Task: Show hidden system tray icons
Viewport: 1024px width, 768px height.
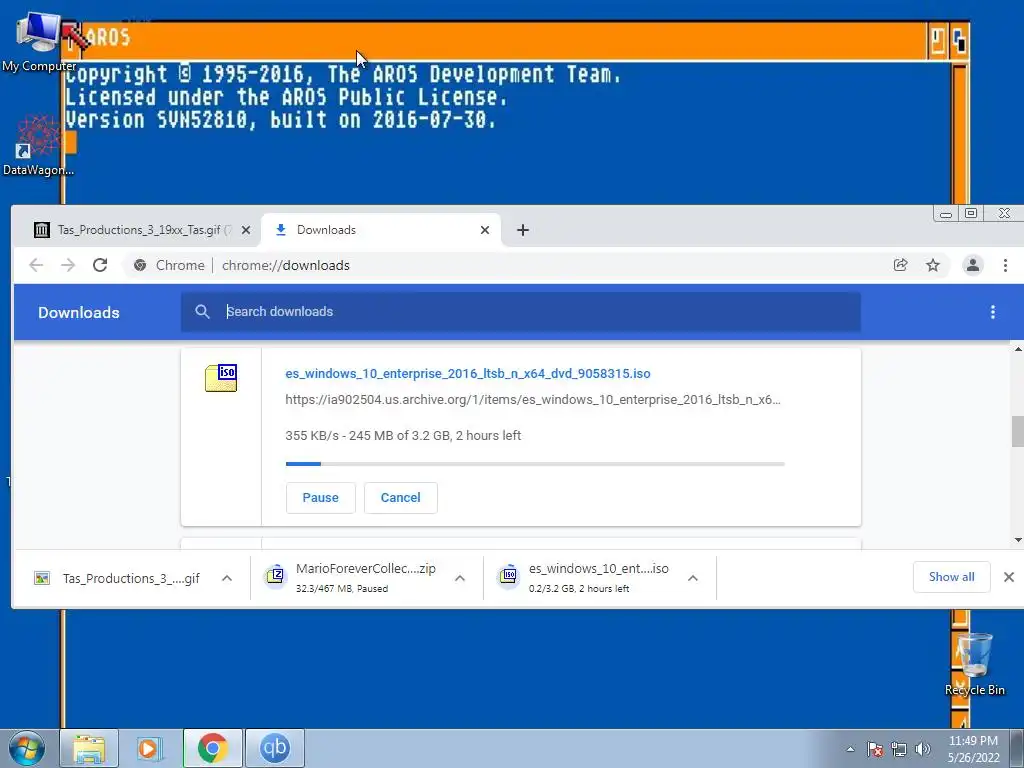Action: click(x=850, y=749)
